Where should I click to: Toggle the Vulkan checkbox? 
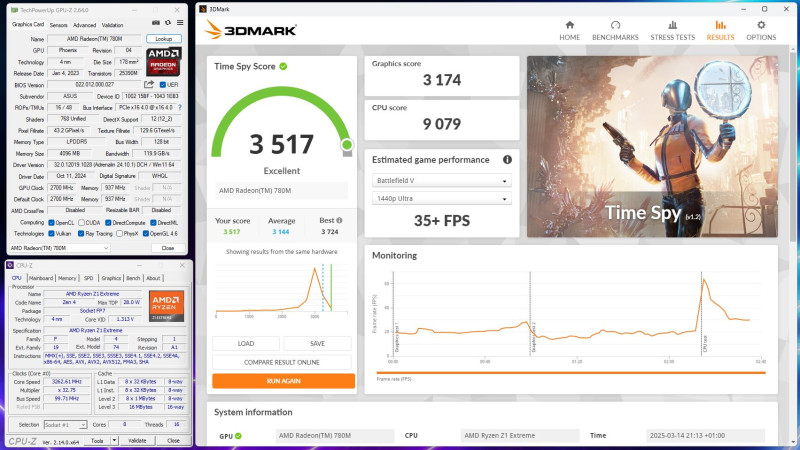coord(51,234)
